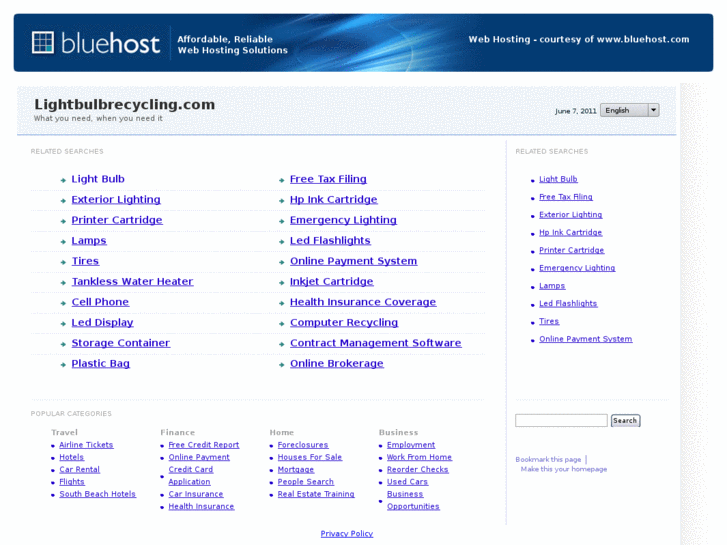Click the sidebar Led Flashlights link
This screenshot has height=545, width=727.
[x=568, y=303]
